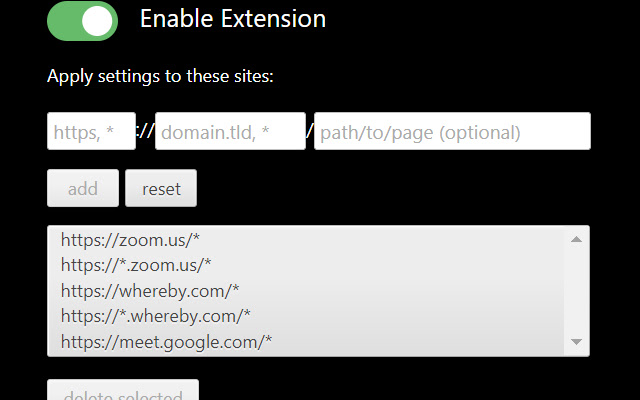640x400 pixels.
Task: Select https://meet.google.com/* in the list
Action: point(166,342)
